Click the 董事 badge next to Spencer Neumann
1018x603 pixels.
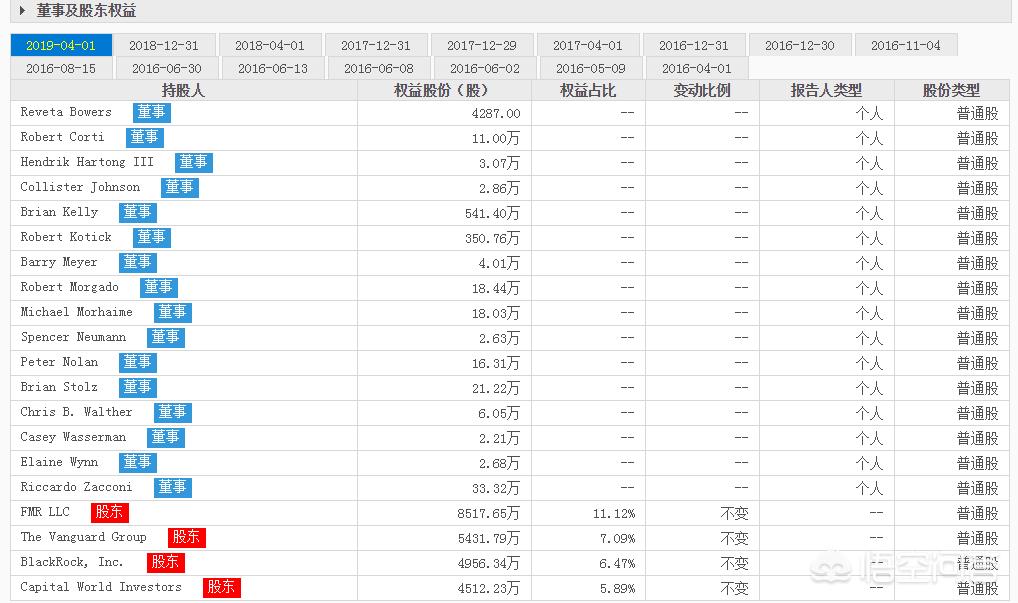click(166, 337)
